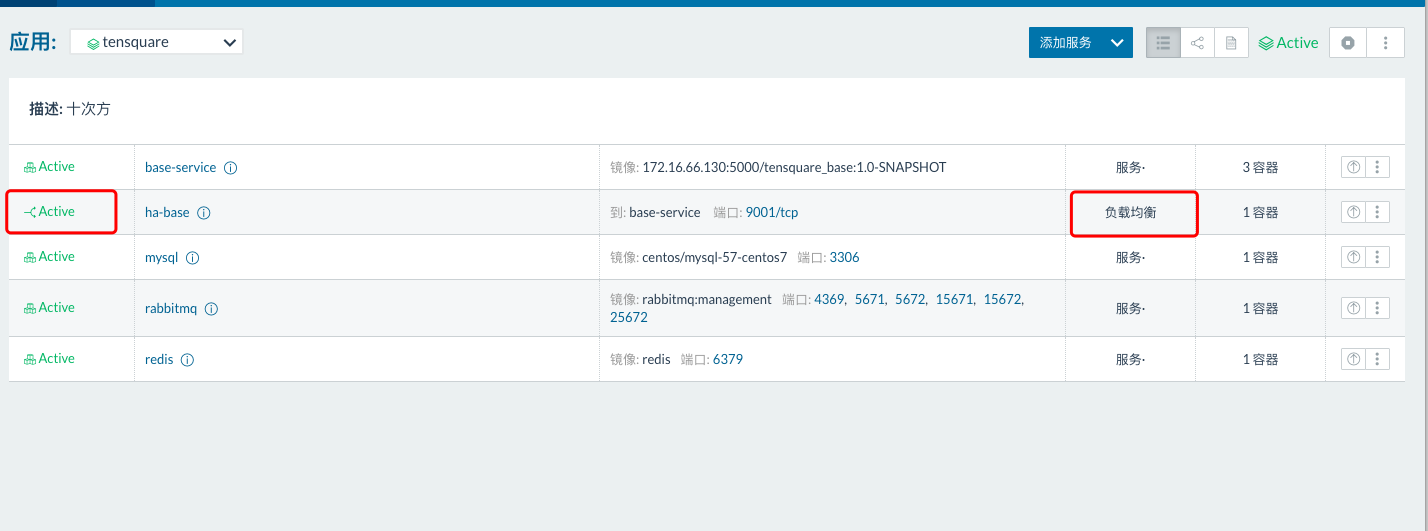Click Active status of redis row
Viewport: 1428px width, 531px height.
coord(50,359)
